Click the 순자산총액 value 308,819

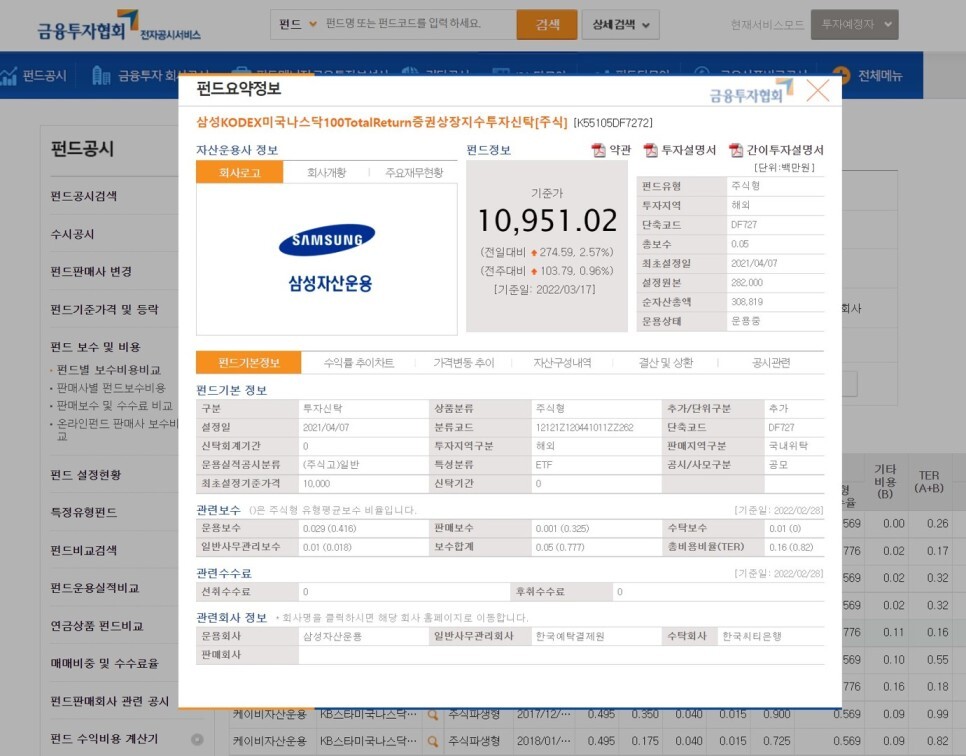(747, 302)
